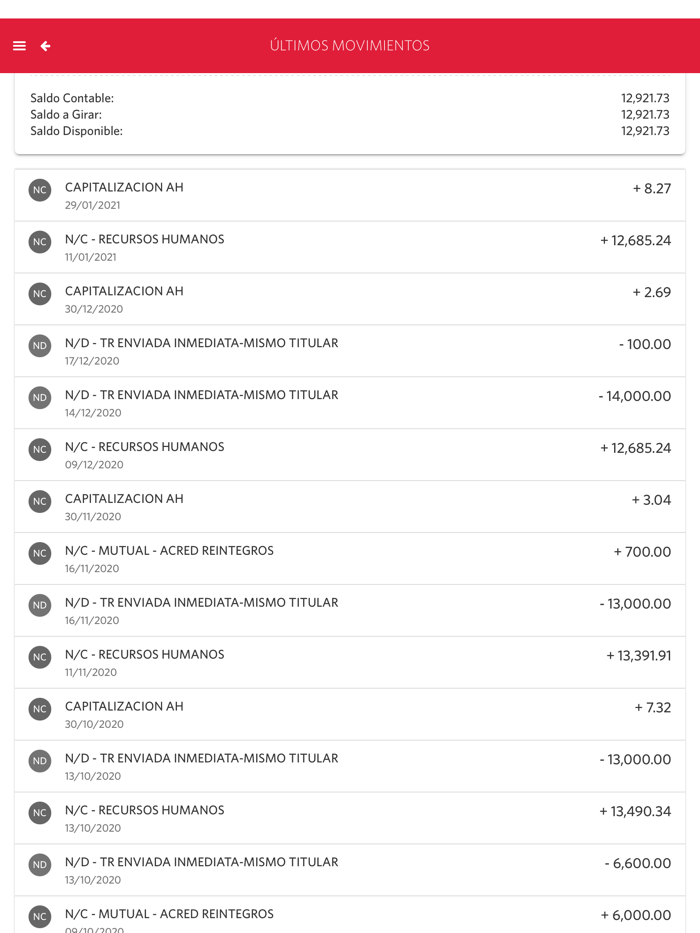Open the navigation hamburger menu
Viewport: 700px width, 933px height.
[18, 46]
